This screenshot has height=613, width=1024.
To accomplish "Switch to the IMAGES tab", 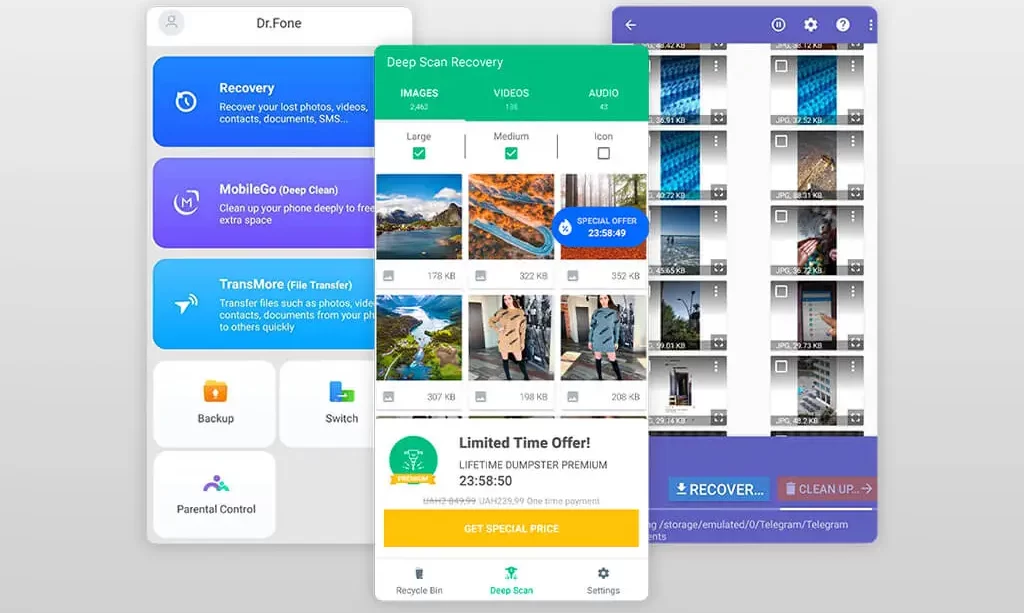I will (419, 99).
